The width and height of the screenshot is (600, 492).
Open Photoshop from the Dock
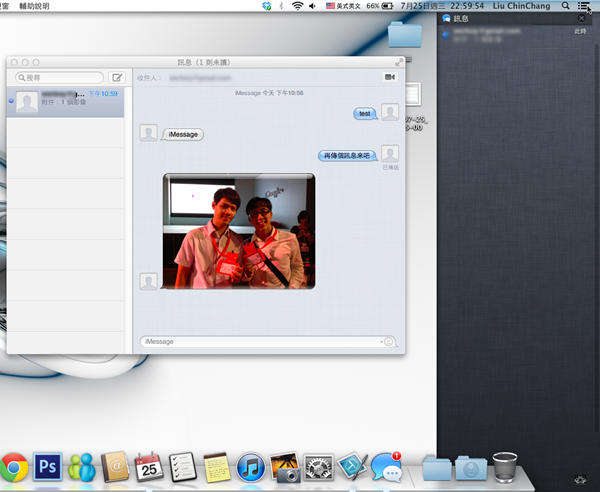[x=46, y=466]
